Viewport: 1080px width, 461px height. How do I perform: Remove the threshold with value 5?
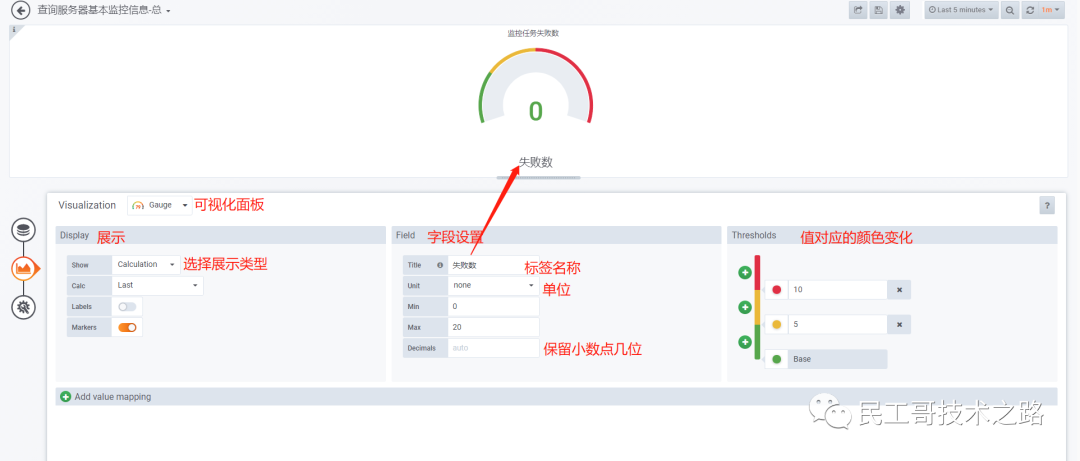[899, 325]
